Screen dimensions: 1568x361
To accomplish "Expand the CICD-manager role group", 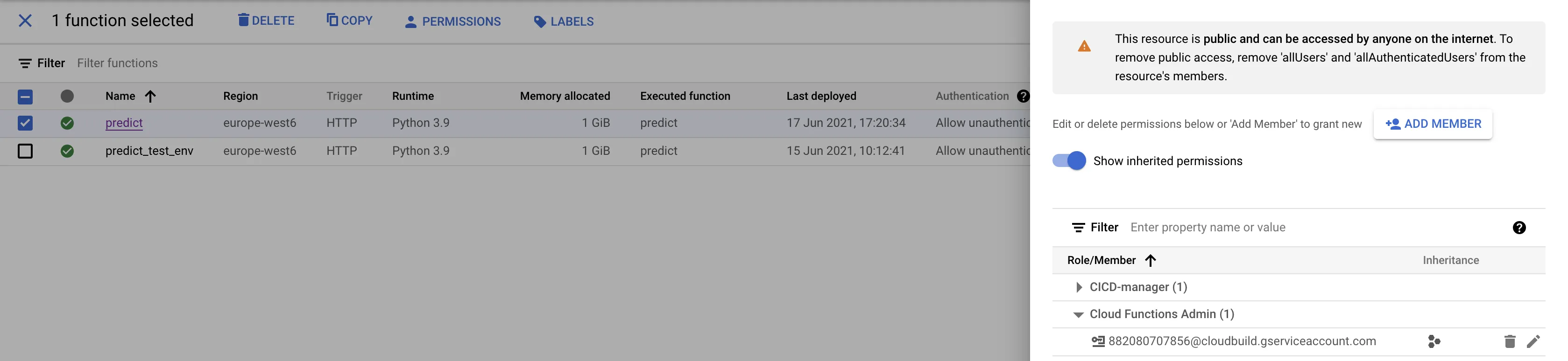I will [x=1079, y=287].
